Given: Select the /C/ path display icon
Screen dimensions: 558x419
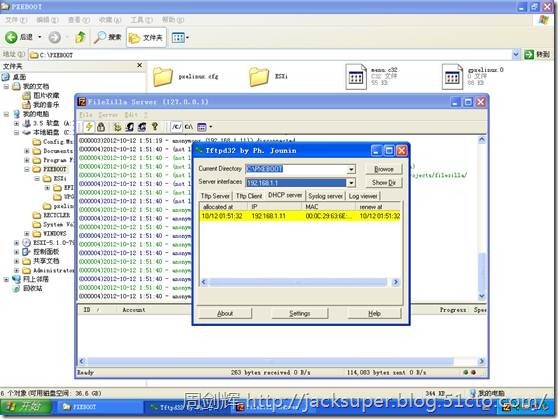Looking at the screenshot, I should [x=177, y=127].
